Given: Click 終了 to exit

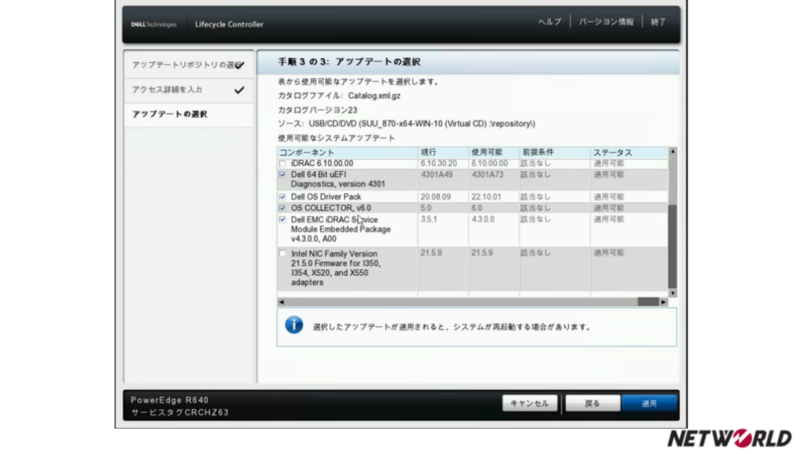Looking at the screenshot, I should [658, 22].
